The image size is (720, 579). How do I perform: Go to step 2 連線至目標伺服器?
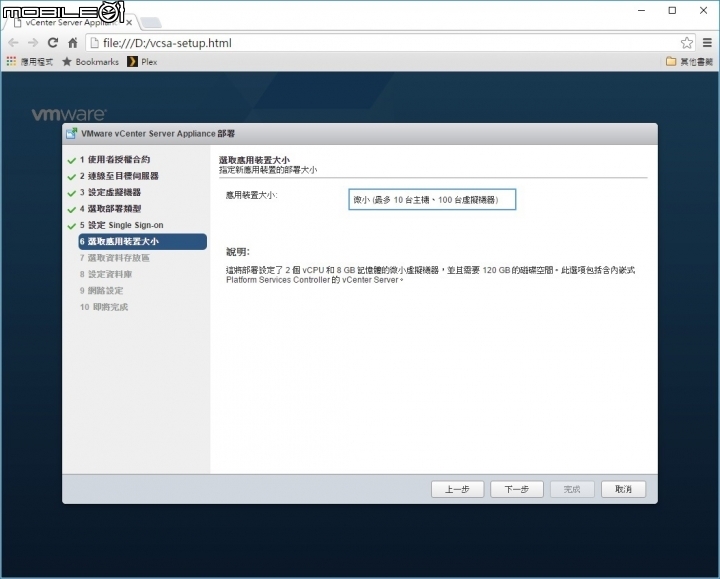(119, 176)
